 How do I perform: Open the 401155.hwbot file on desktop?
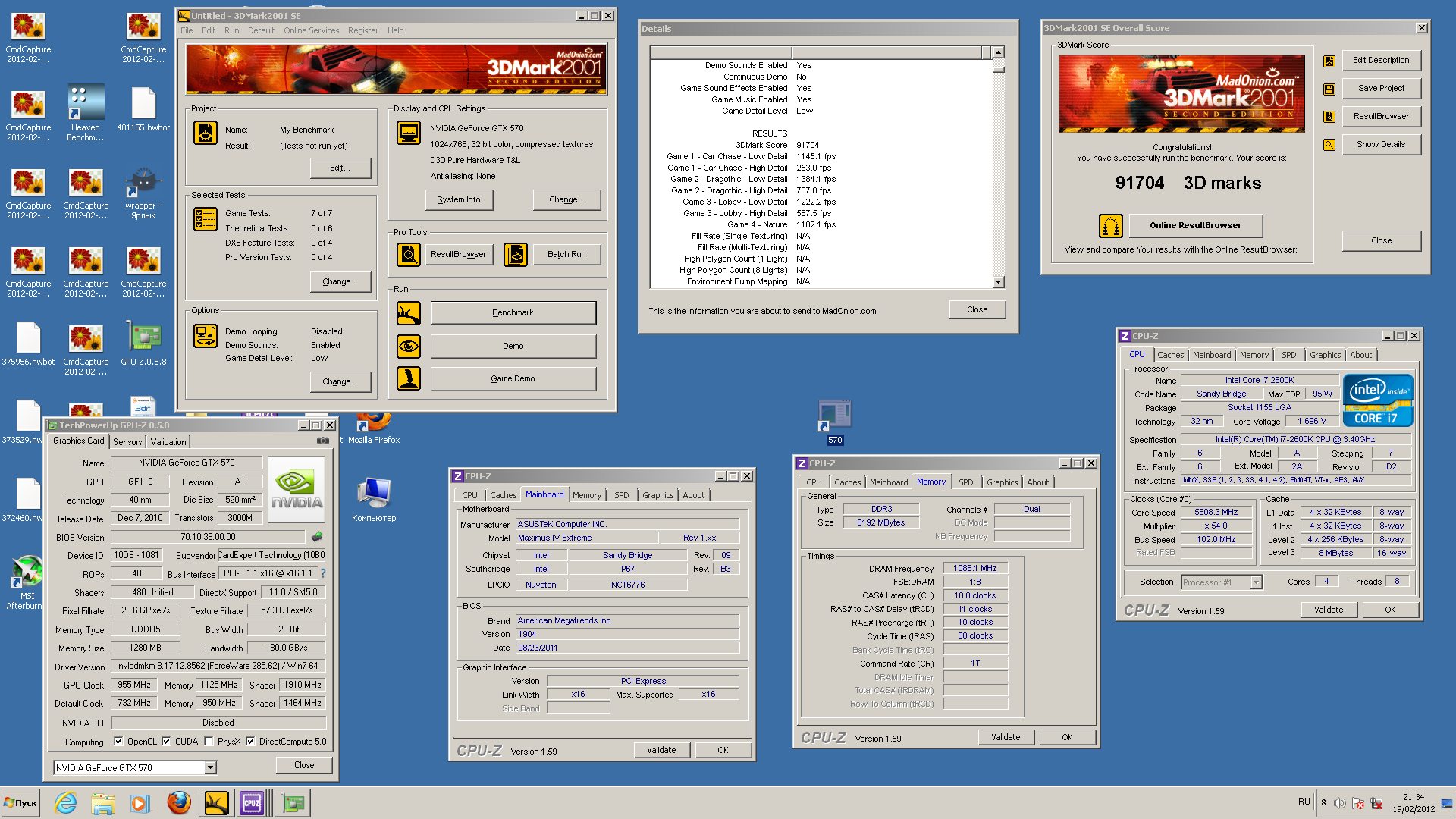point(143,109)
